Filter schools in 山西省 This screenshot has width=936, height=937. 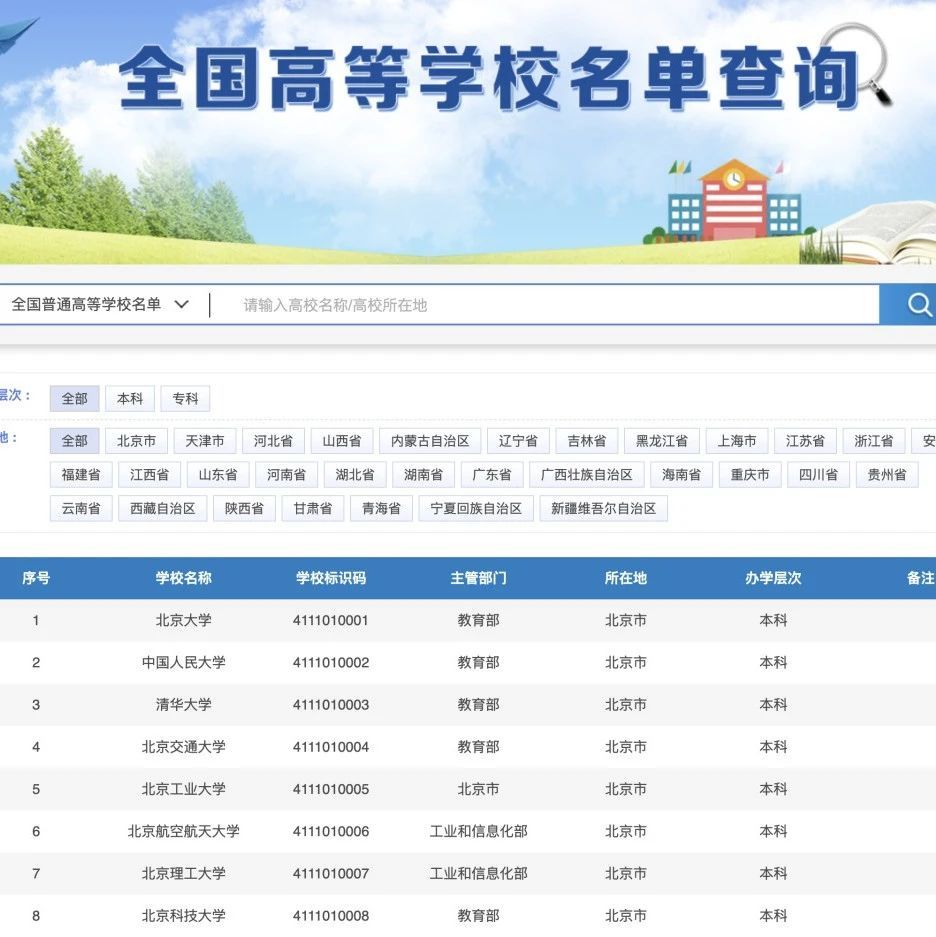click(342, 441)
